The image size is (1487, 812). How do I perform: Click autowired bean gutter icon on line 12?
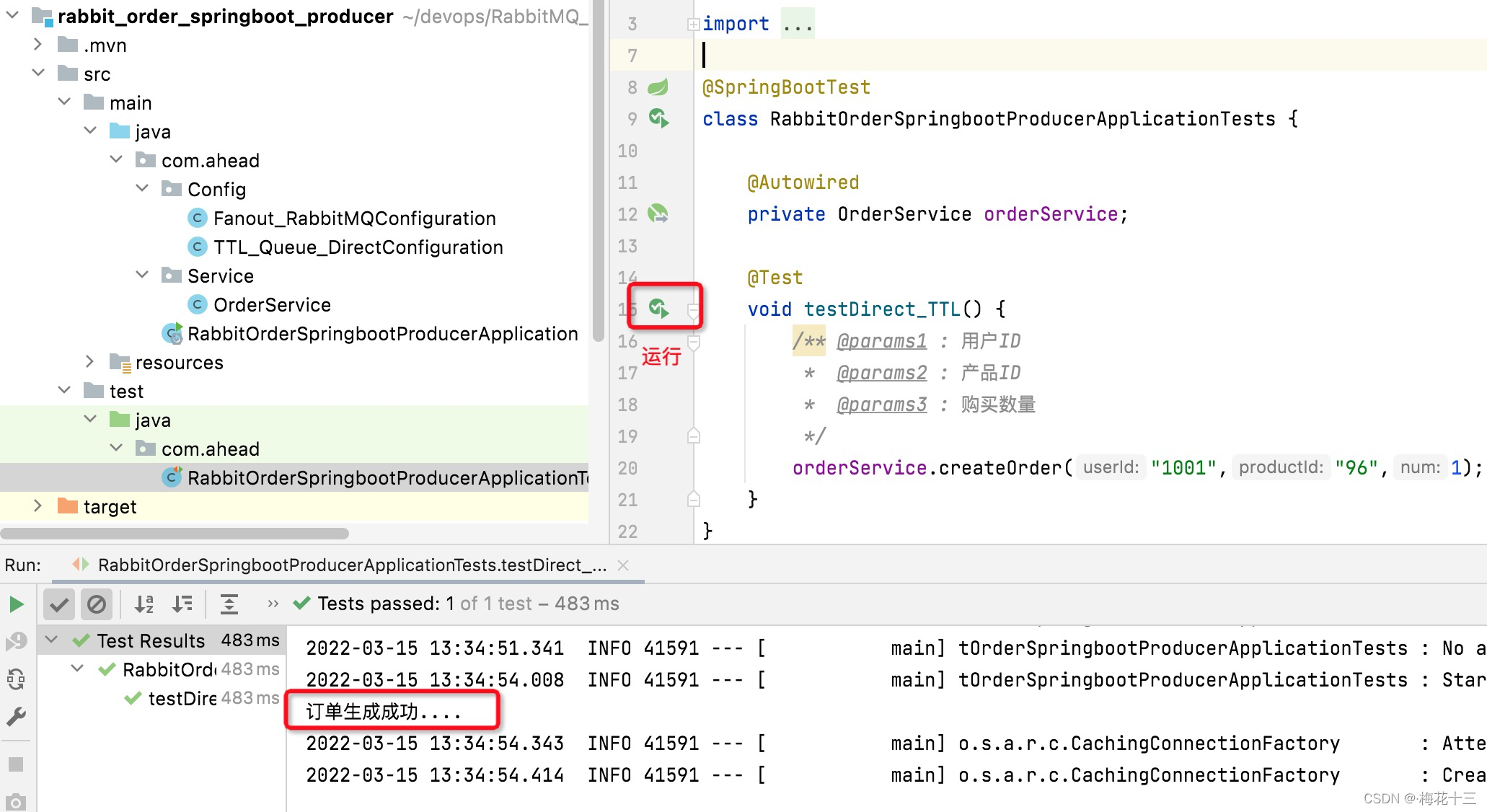coord(658,213)
